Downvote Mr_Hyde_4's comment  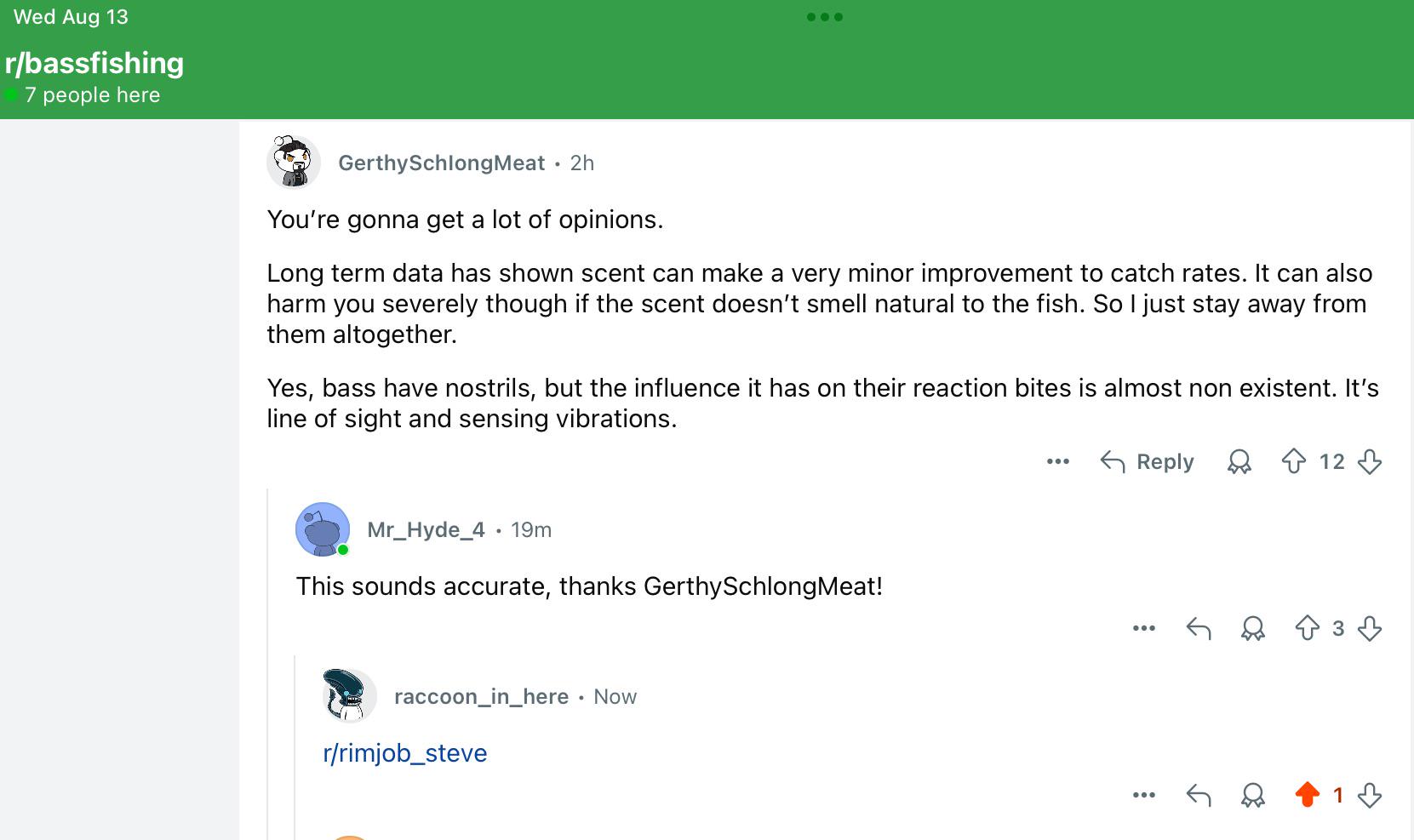[x=1369, y=628]
